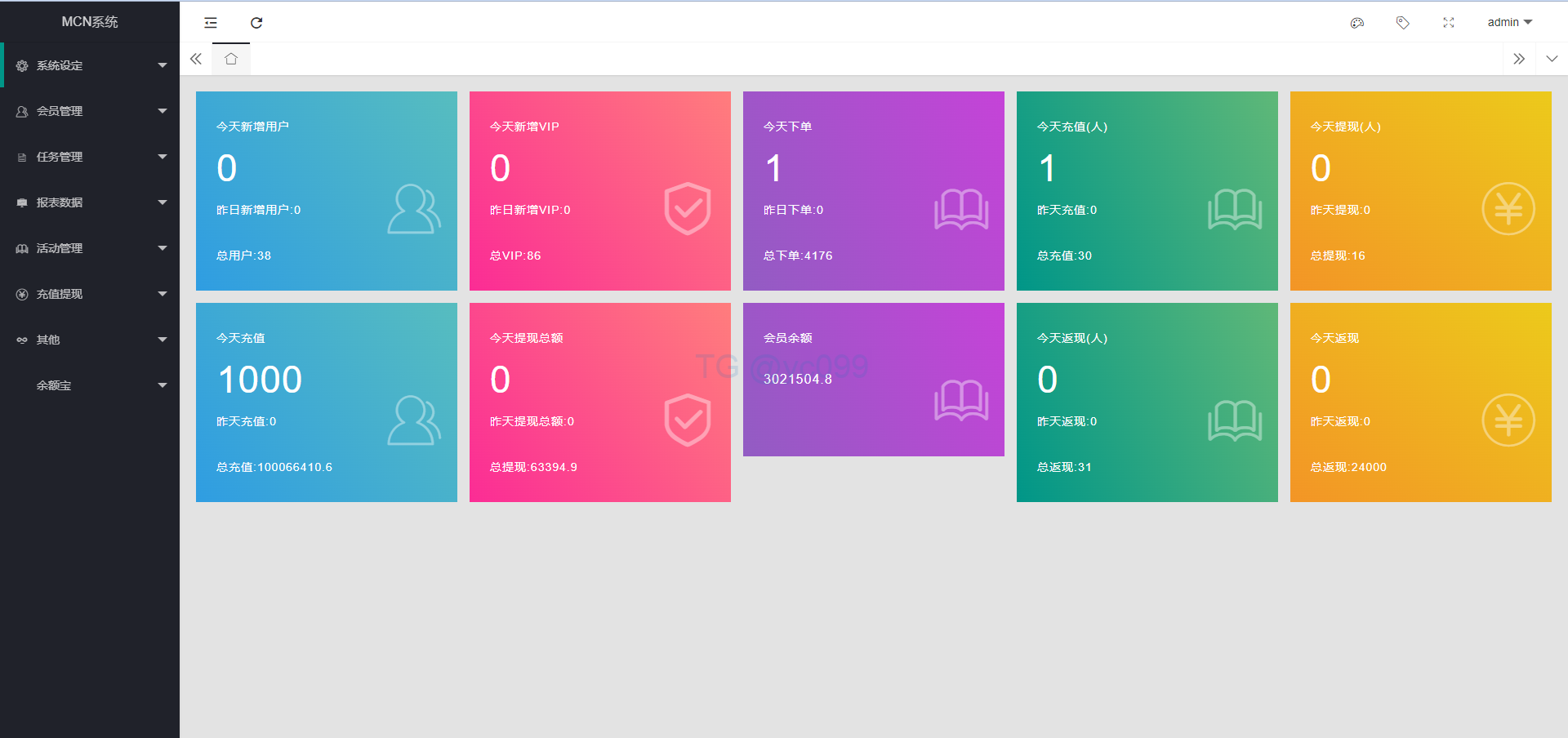The width and height of the screenshot is (1568, 738).
Task: Click the tag icon in header
Action: [x=1403, y=23]
